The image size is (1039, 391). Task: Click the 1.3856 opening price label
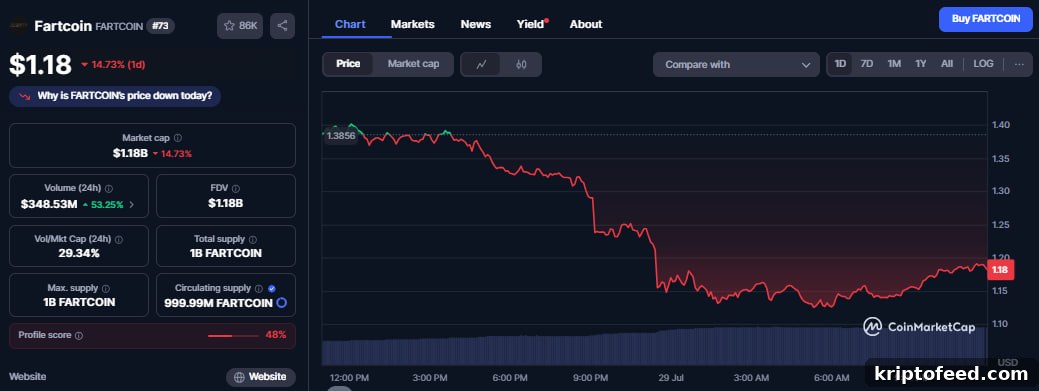[x=341, y=135]
